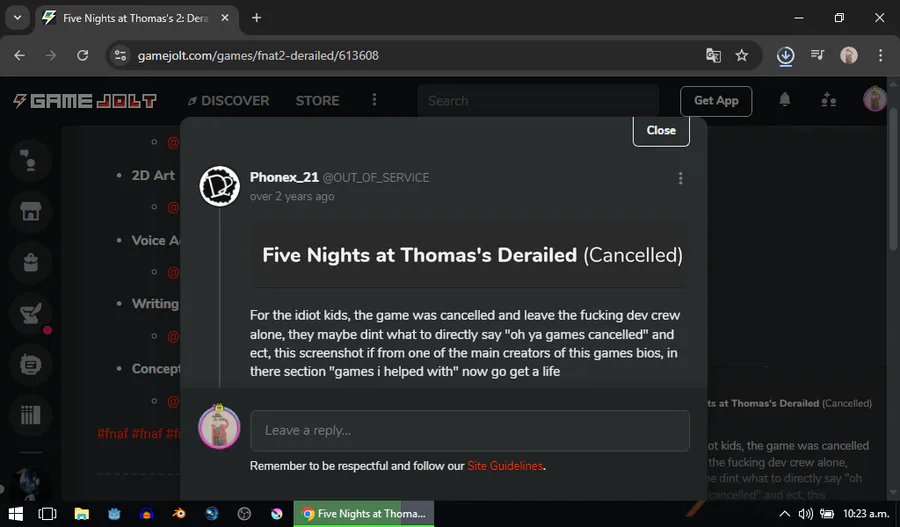The width and height of the screenshot is (900, 527).
Task: Click the page vertical scrollbar
Action: tap(893, 178)
